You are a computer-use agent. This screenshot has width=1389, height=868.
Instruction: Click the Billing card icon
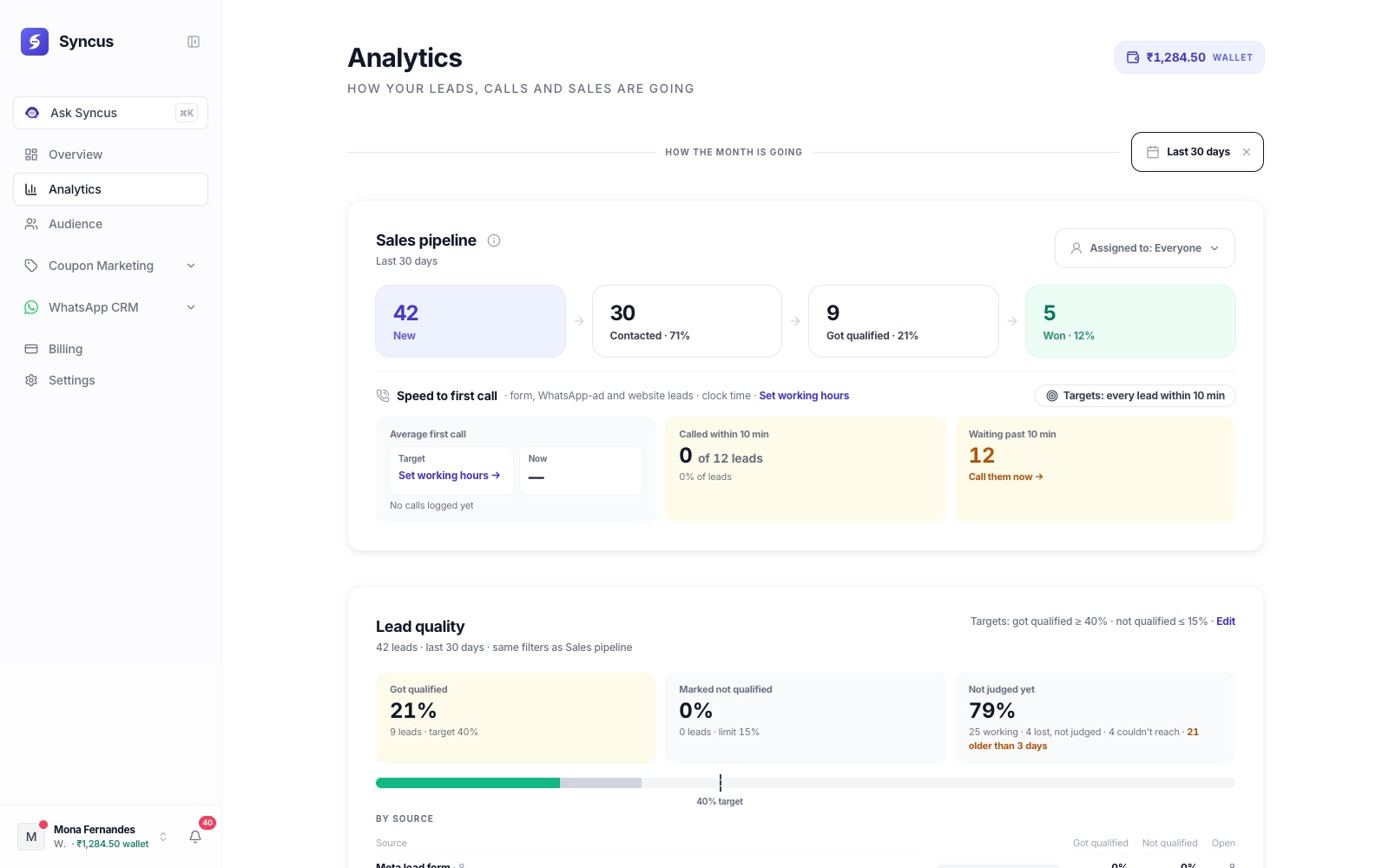(x=31, y=349)
